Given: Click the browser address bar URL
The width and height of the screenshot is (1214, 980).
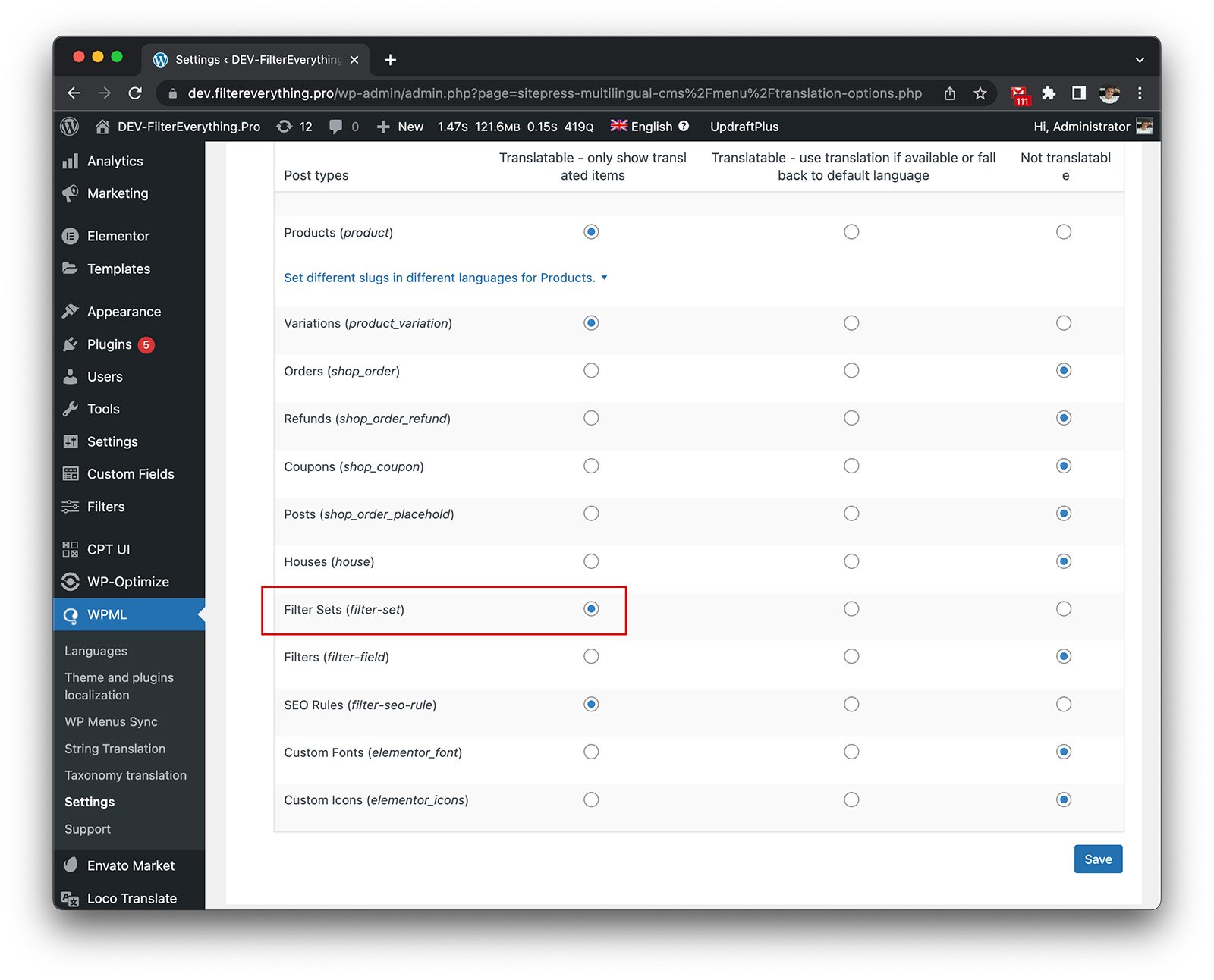Looking at the screenshot, I should [554, 93].
